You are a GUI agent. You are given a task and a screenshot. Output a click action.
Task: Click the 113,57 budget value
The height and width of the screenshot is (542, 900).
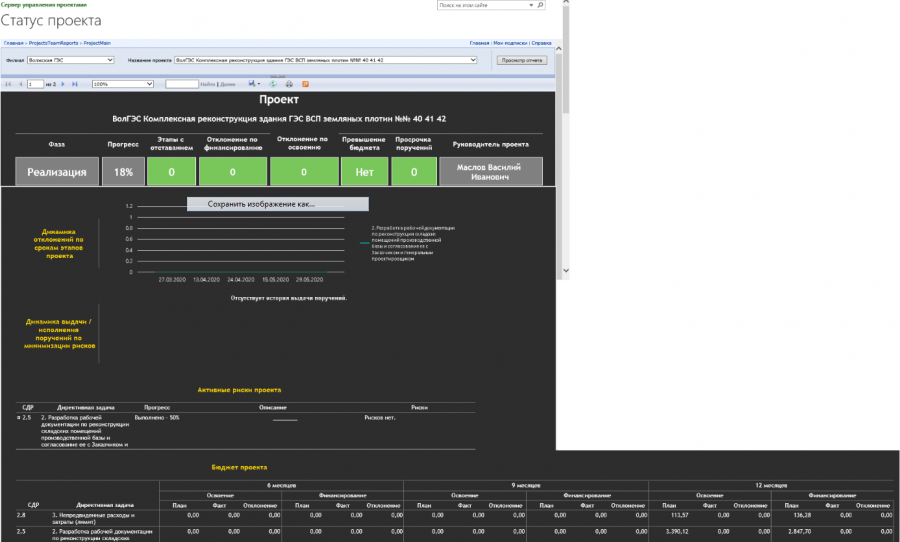(x=678, y=515)
